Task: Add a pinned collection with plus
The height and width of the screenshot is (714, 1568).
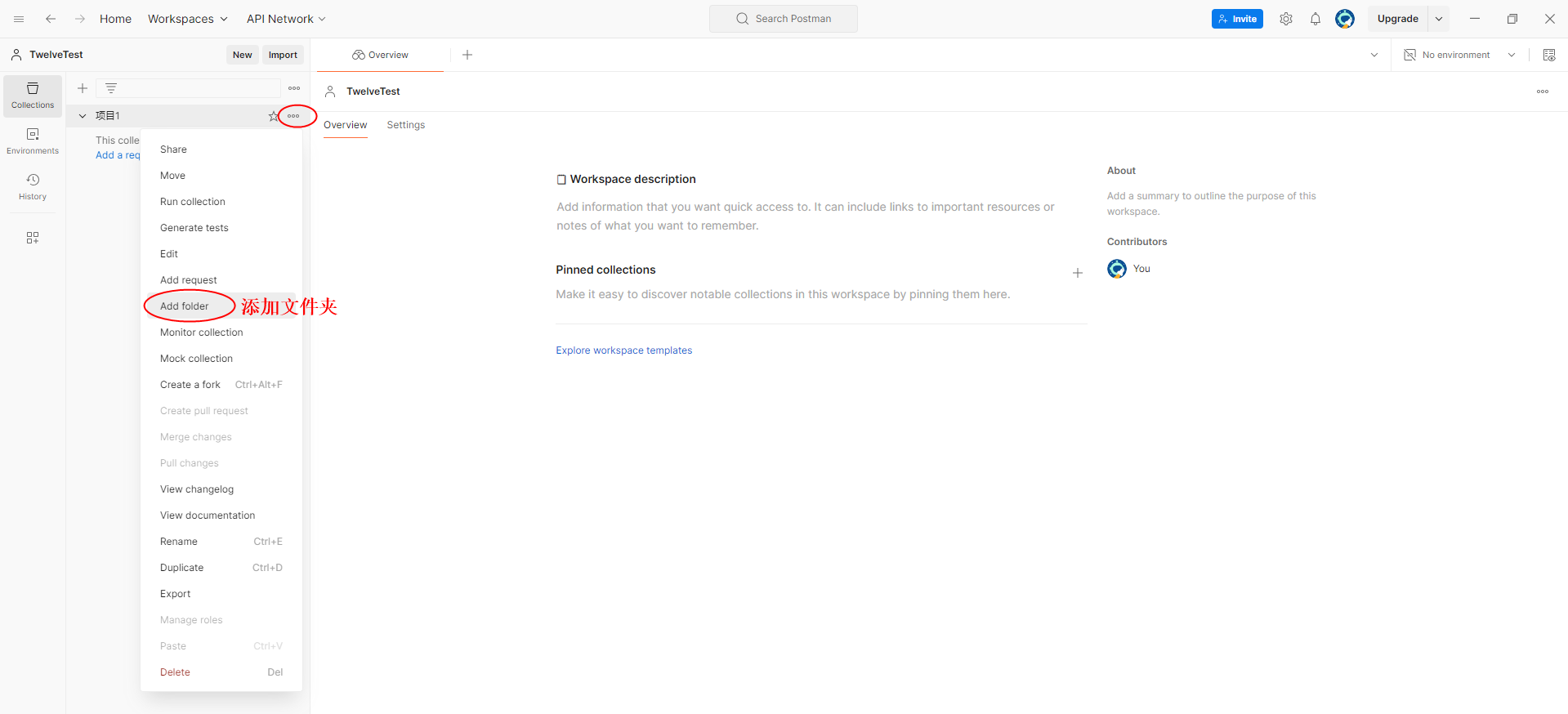Action: (x=1078, y=273)
